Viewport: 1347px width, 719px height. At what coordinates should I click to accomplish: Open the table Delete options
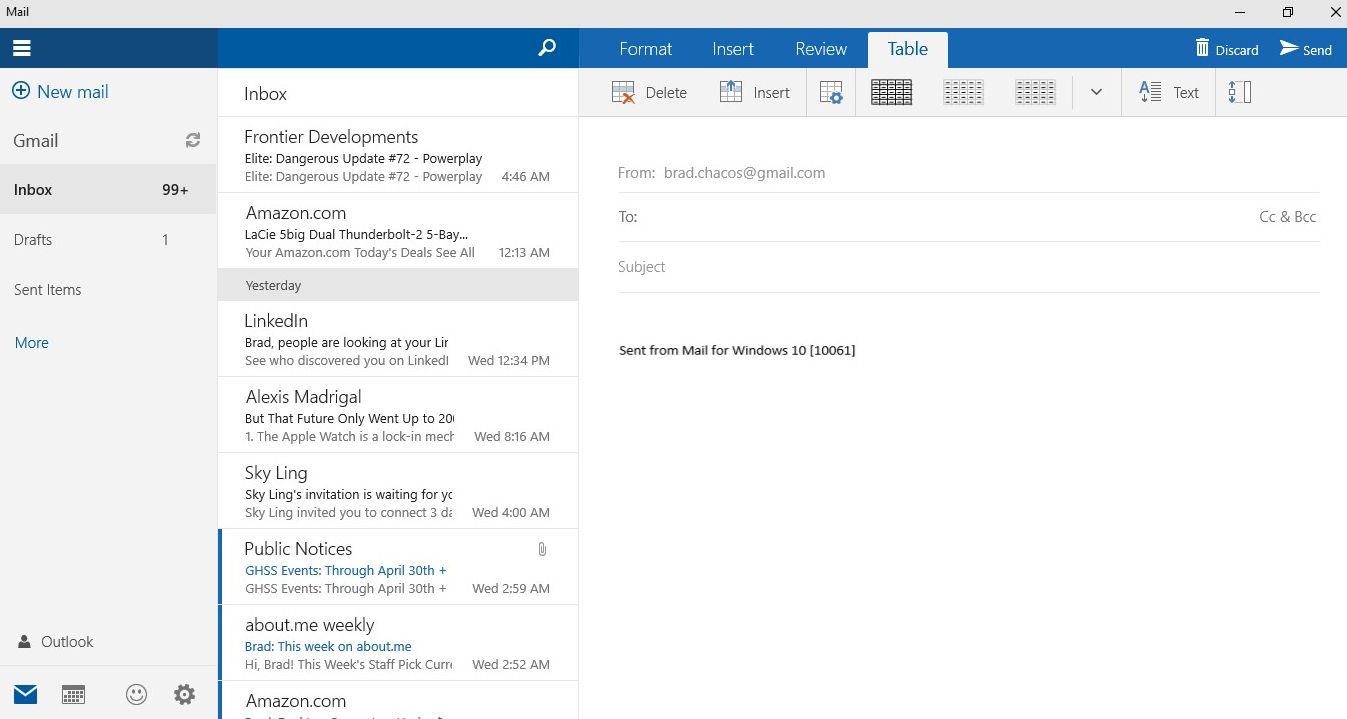[x=649, y=93]
